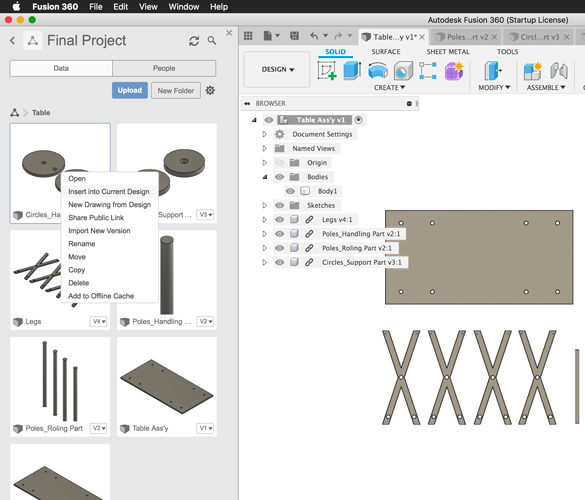Viewport: 585px width, 500px height.
Task: Select the Rectangular Pattern tool
Action: [428, 71]
